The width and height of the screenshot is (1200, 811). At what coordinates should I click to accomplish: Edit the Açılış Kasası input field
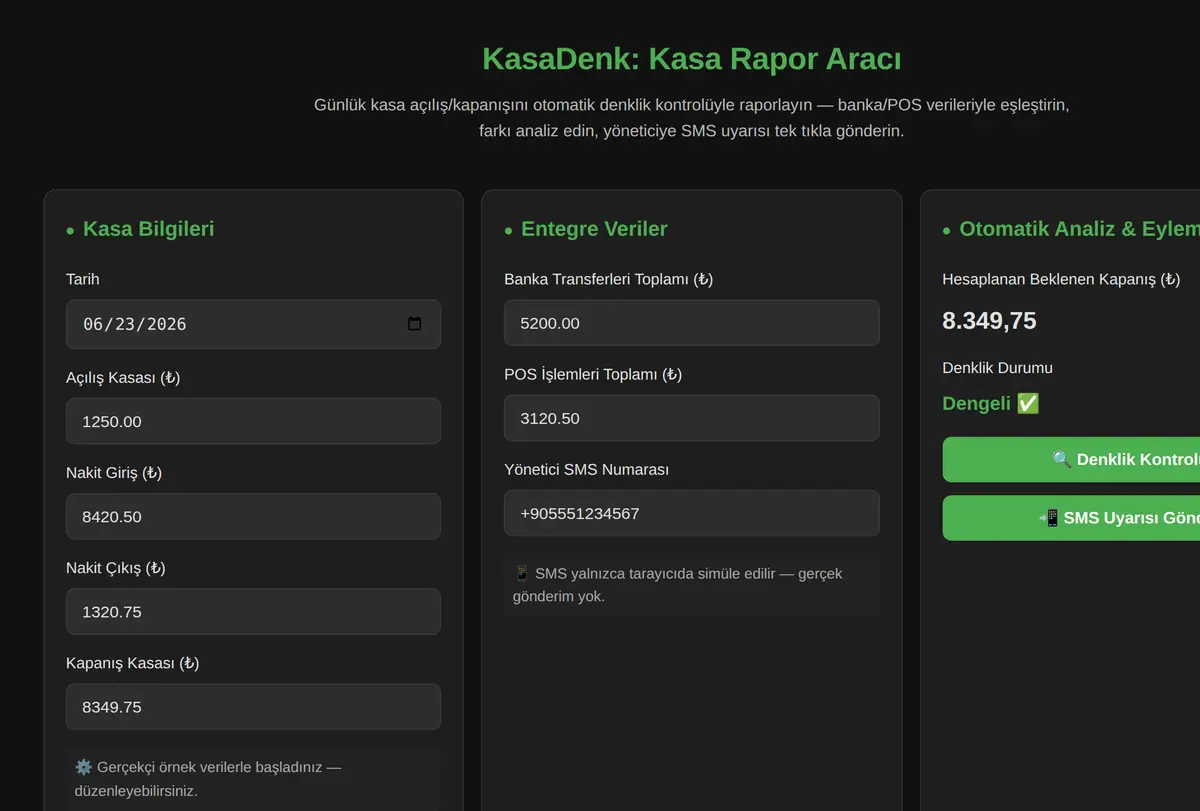point(253,421)
